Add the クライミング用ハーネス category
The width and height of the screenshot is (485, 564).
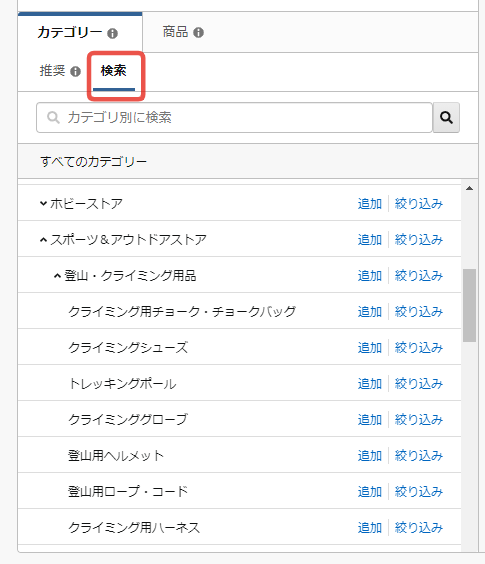click(370, 528)
